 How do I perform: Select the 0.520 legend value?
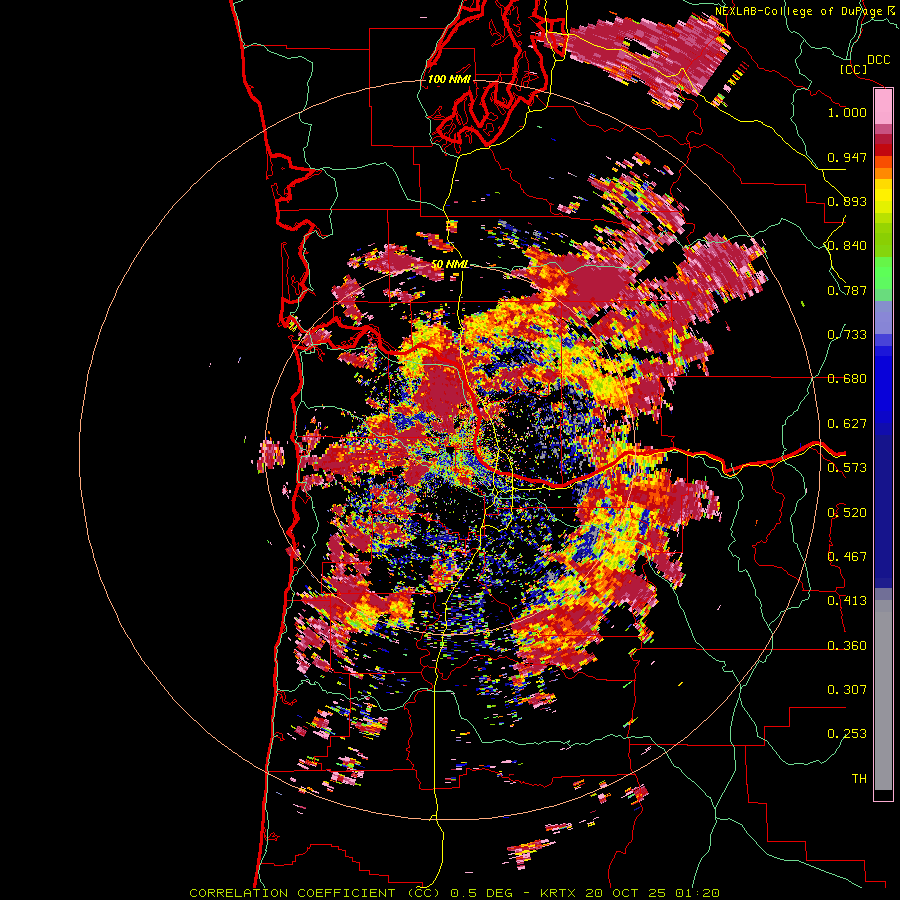847,513
